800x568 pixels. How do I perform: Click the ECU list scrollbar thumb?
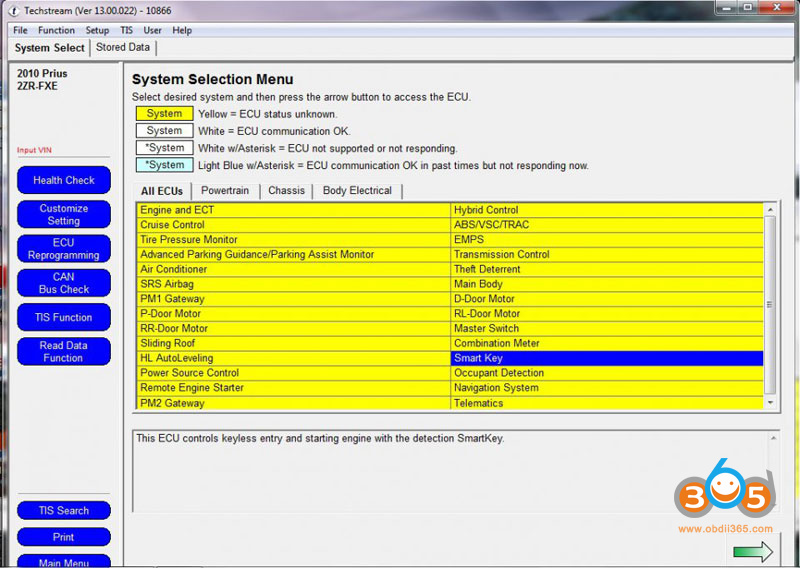tap(770, 305)
